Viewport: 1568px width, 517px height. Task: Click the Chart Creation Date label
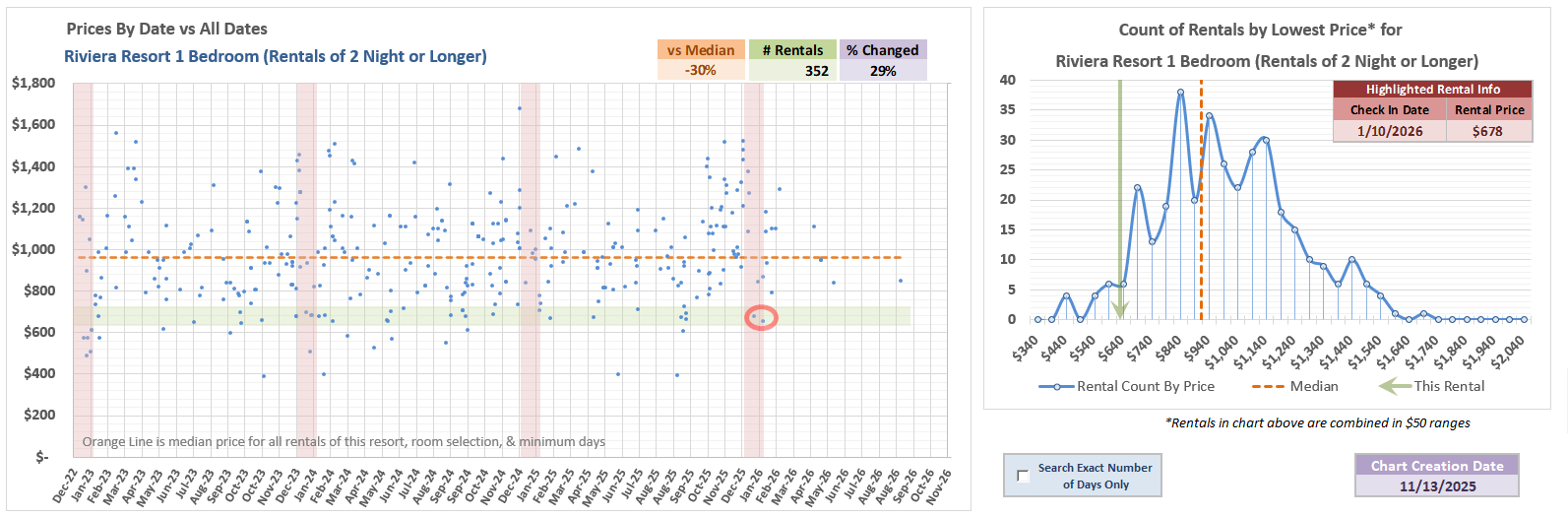(x=1437, y=465)
